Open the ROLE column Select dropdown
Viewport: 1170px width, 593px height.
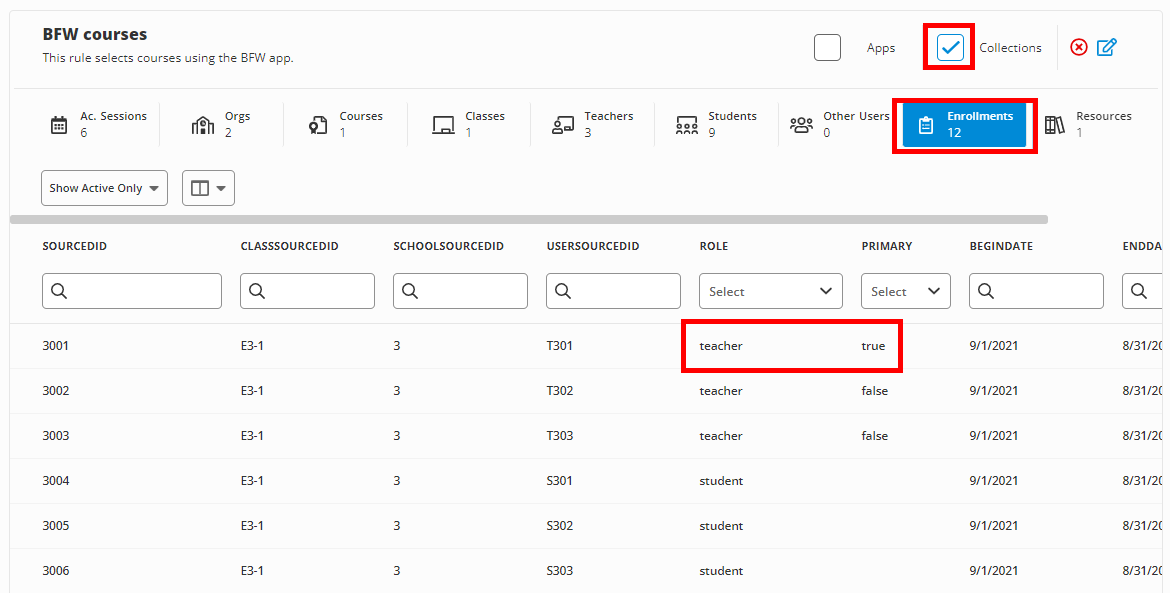tap(770, 290)
